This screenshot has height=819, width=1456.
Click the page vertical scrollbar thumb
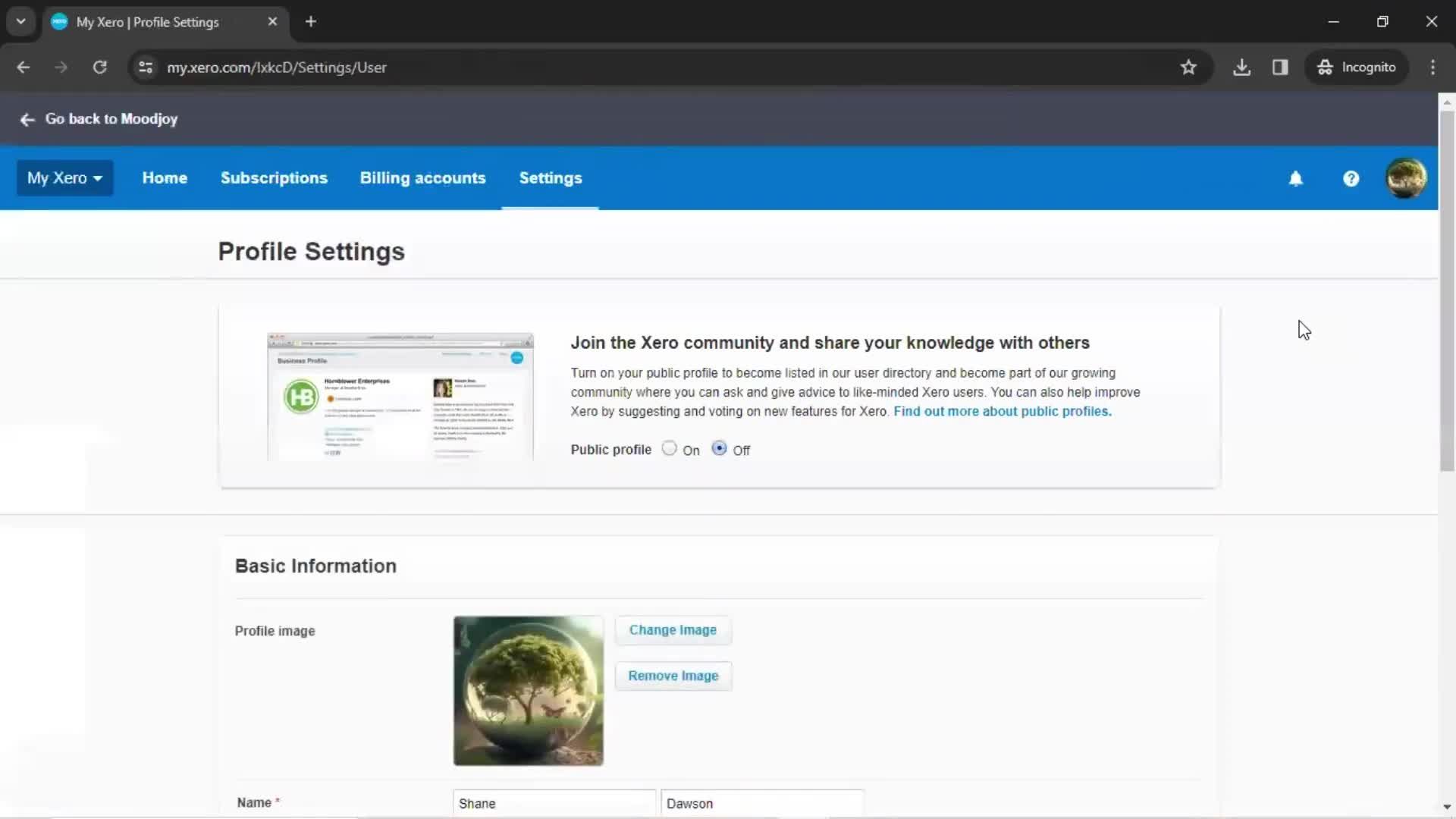pos(1447,292)
